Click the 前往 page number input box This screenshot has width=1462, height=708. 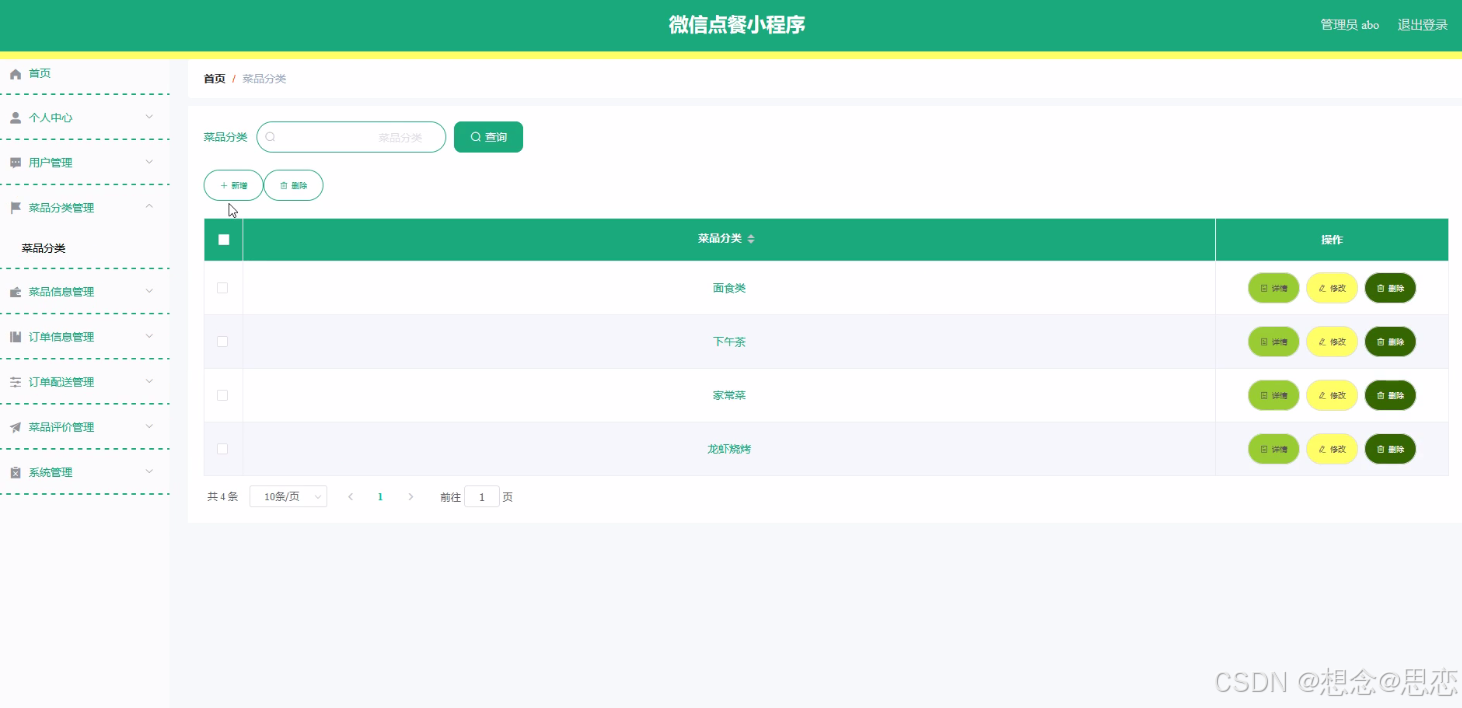tap(482, 497)
